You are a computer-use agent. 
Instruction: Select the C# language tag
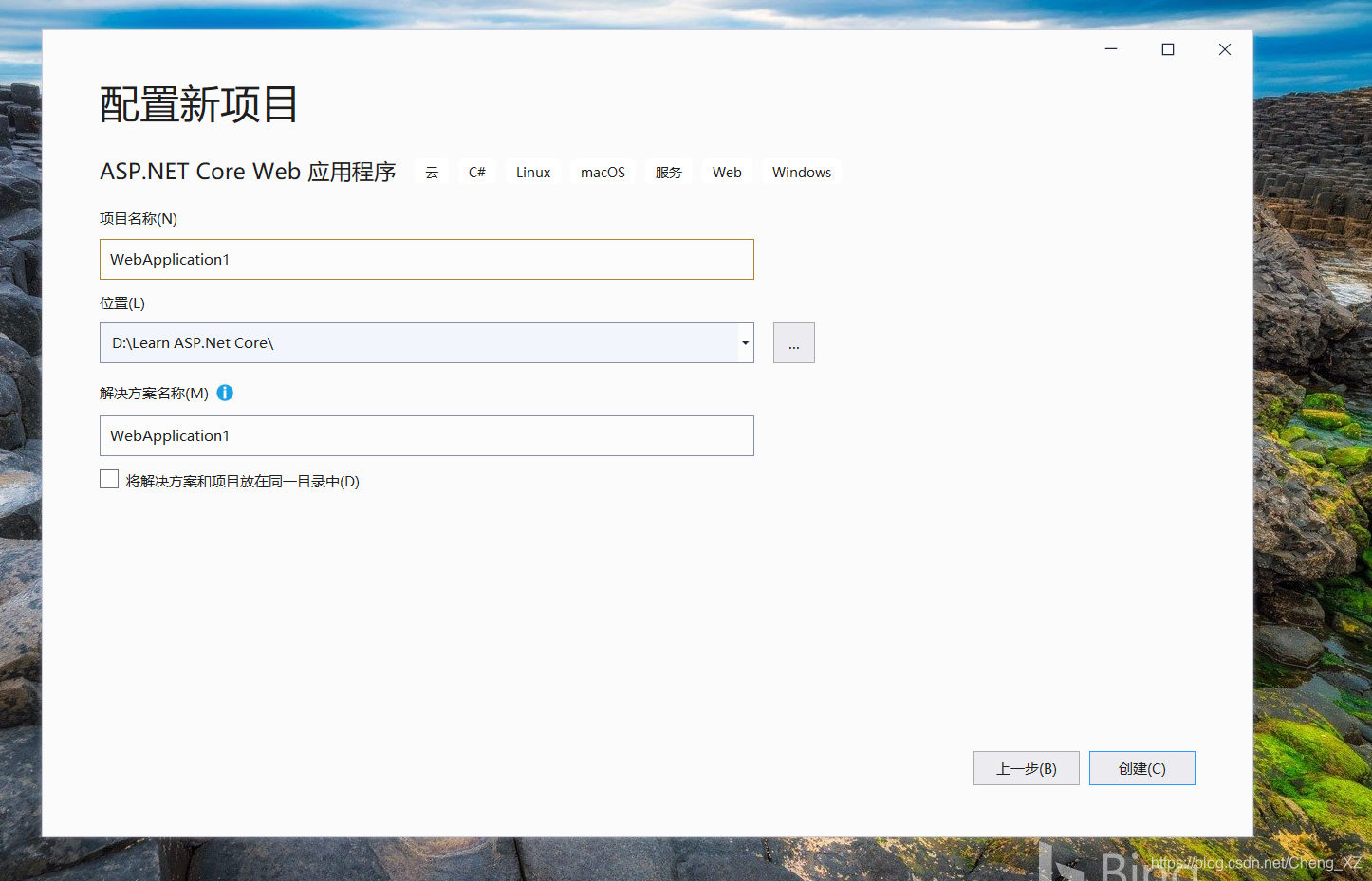click(476, 172)
